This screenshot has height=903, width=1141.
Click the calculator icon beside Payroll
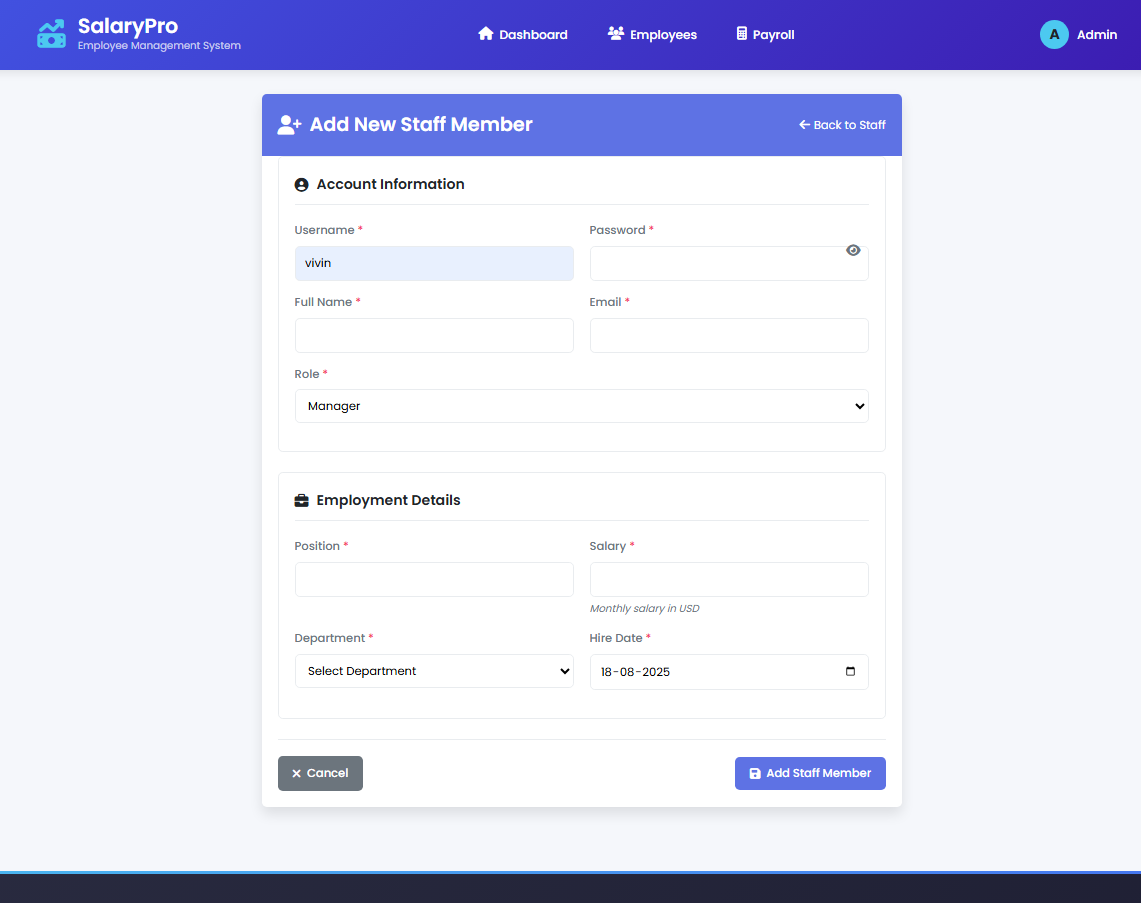[741, 34]
